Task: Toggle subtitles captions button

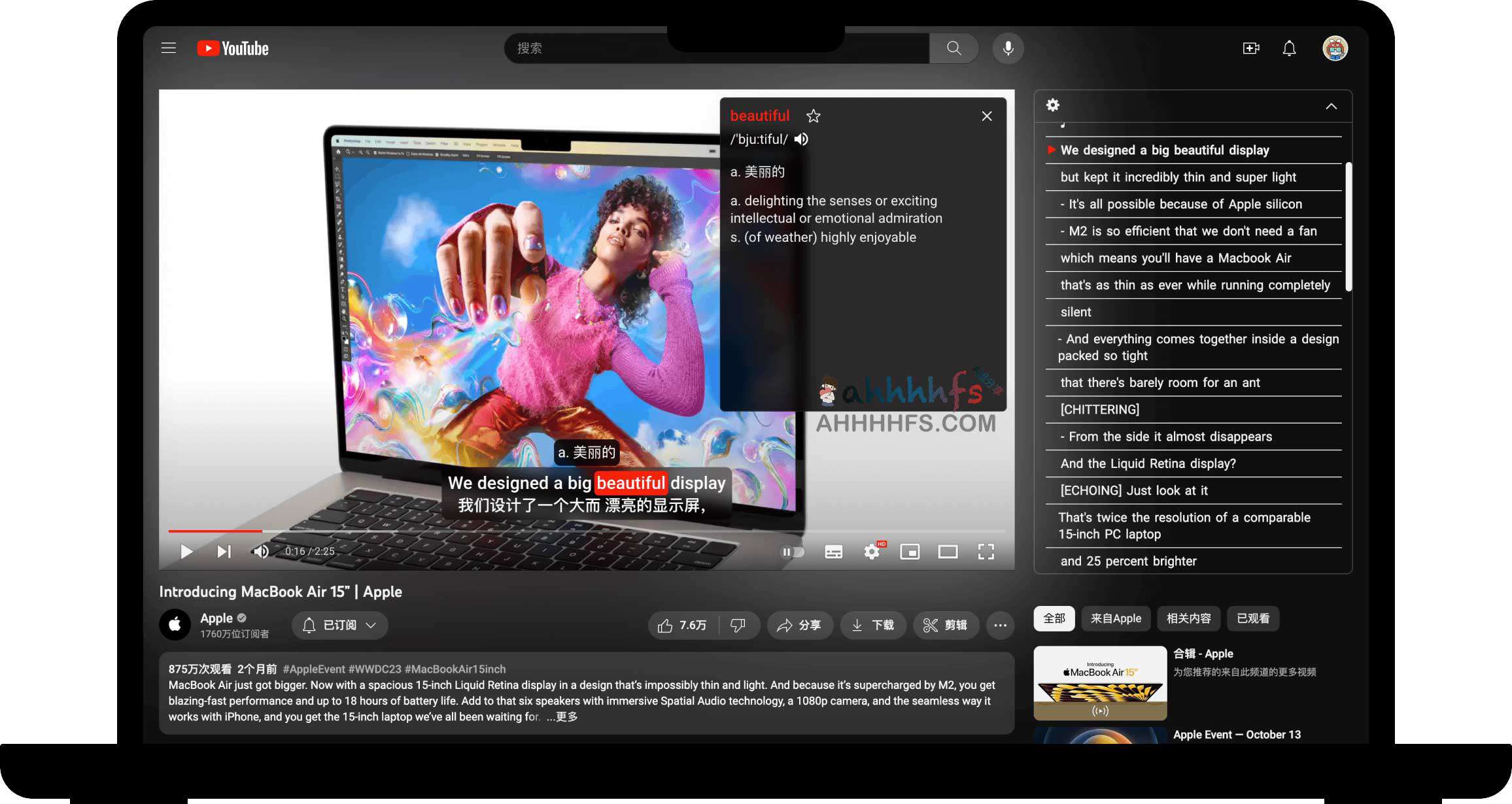Action: click(x=833, y=552)
